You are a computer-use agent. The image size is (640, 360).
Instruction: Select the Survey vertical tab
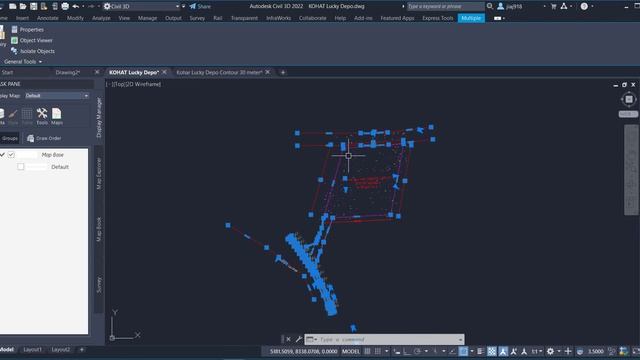(99, 284)
